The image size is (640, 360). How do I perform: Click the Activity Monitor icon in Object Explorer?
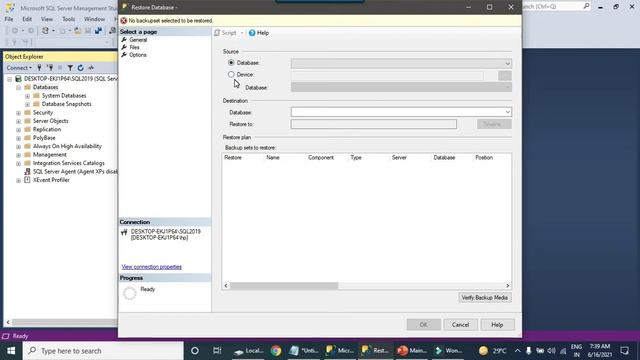(x=91, y=68)
